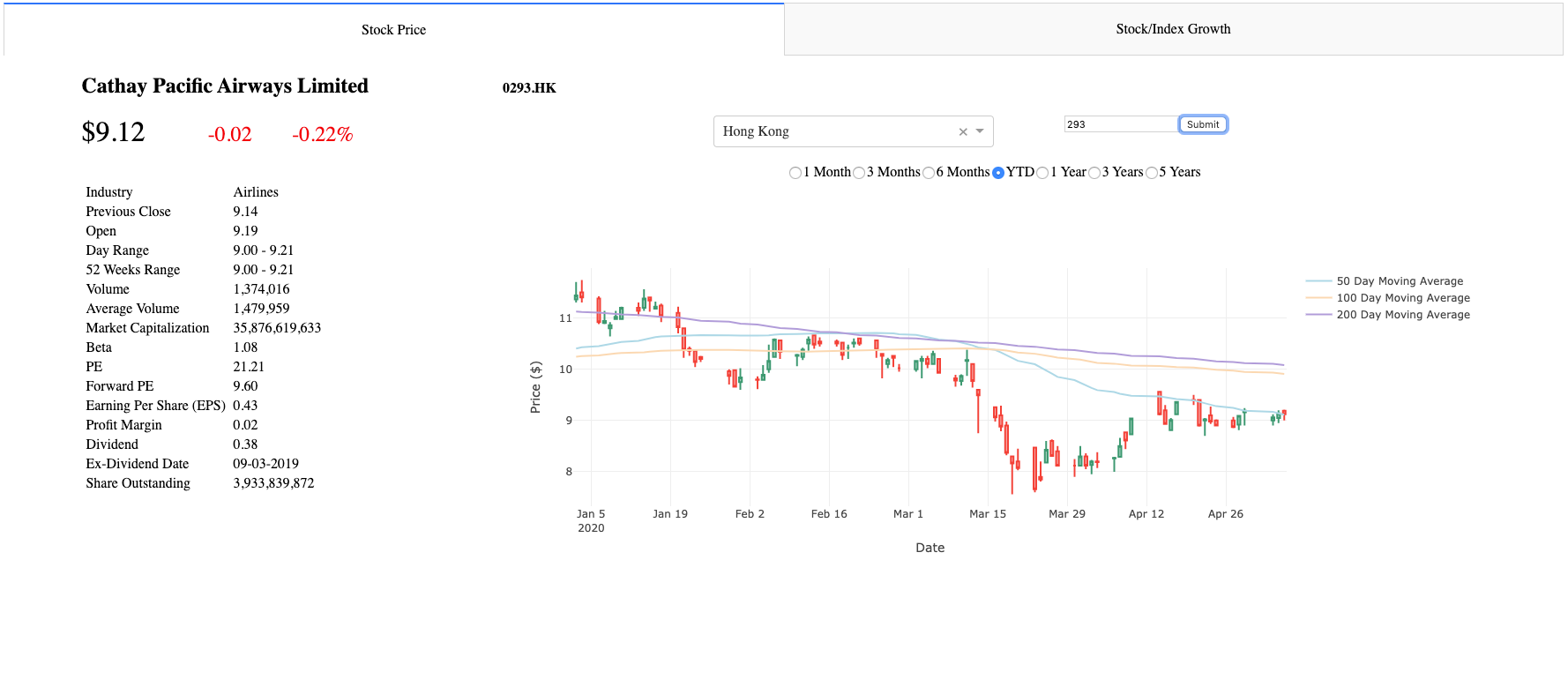
Task: Click the Ex-Dividend Date 09-03-2019
Action: tap(265, 464)
